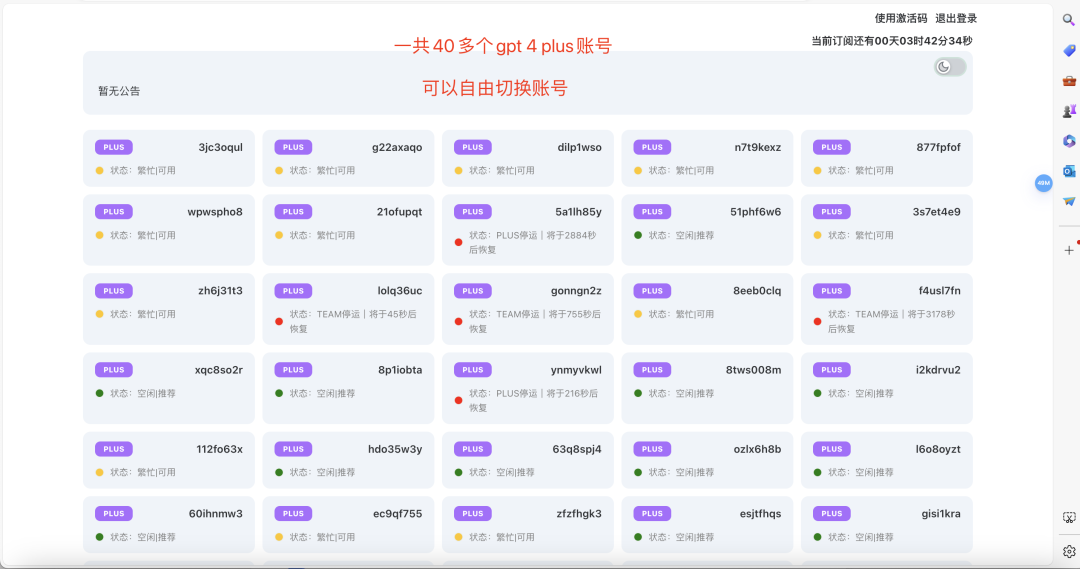Open account card ozlx6h8b
The height and width of the screenshot is (569, 1080).
pyautogui.click(x=707, y=460)
